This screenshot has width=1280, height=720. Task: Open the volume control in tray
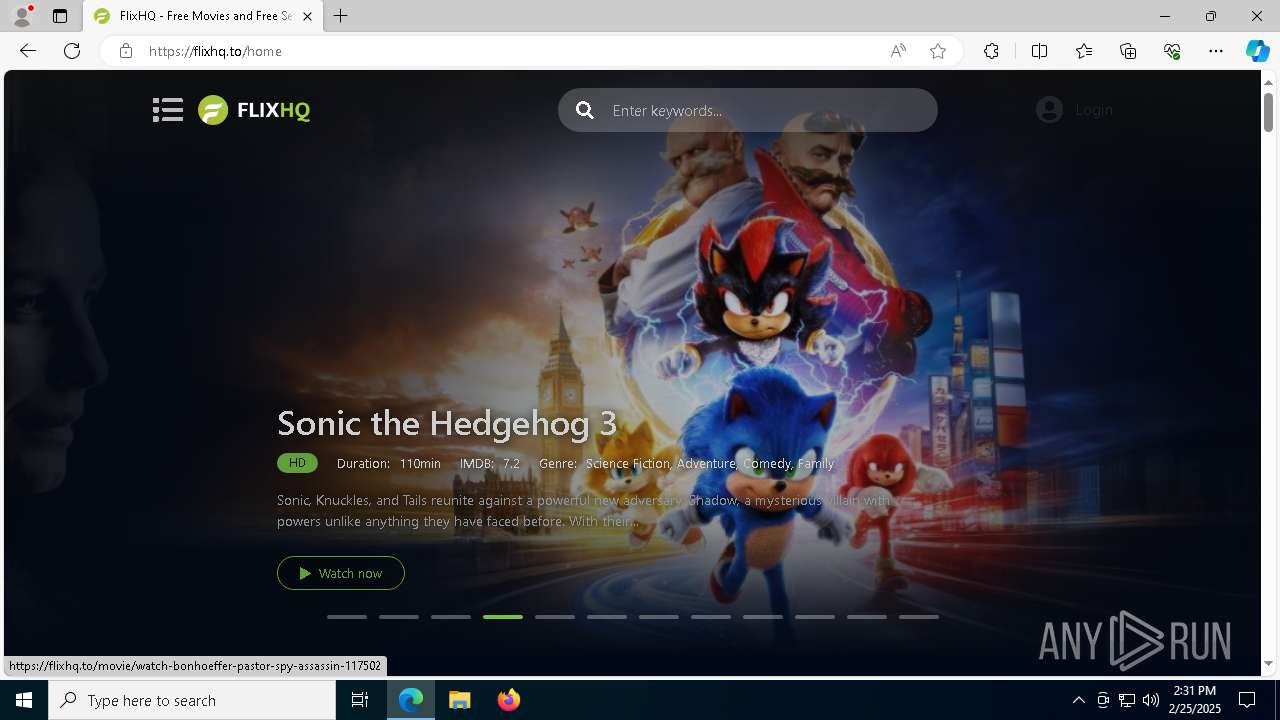coord(1151,700)
